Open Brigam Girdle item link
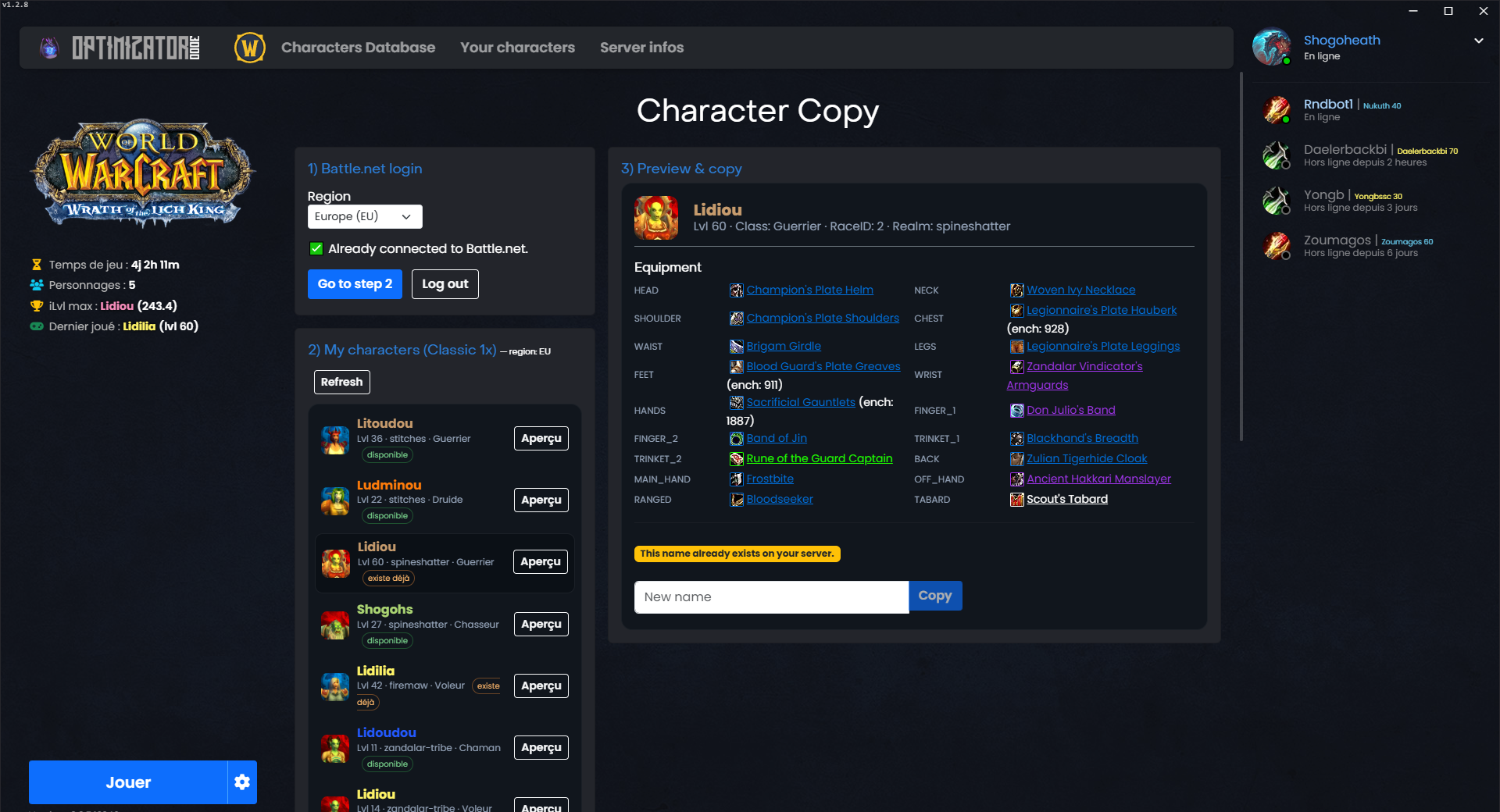 coord(784,347)
